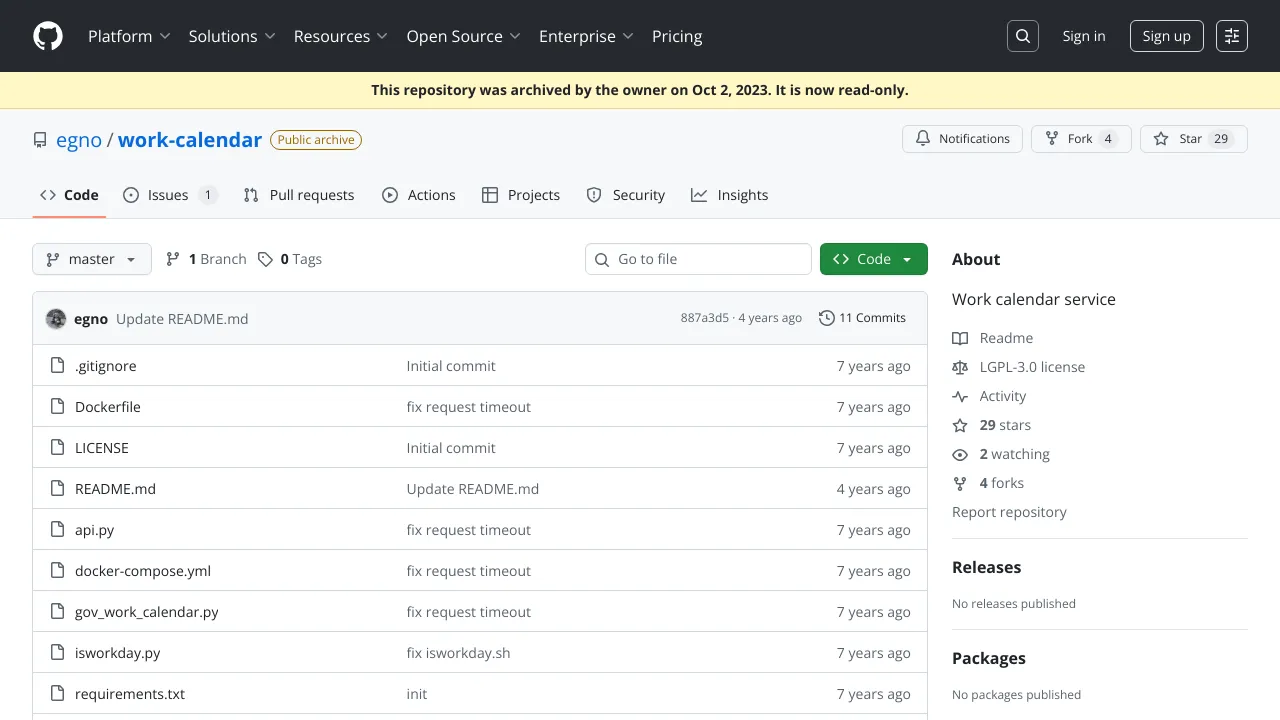Click the fork icon beside 4 forks
This screenshot has height=720, width=1280.
(960, 483)
